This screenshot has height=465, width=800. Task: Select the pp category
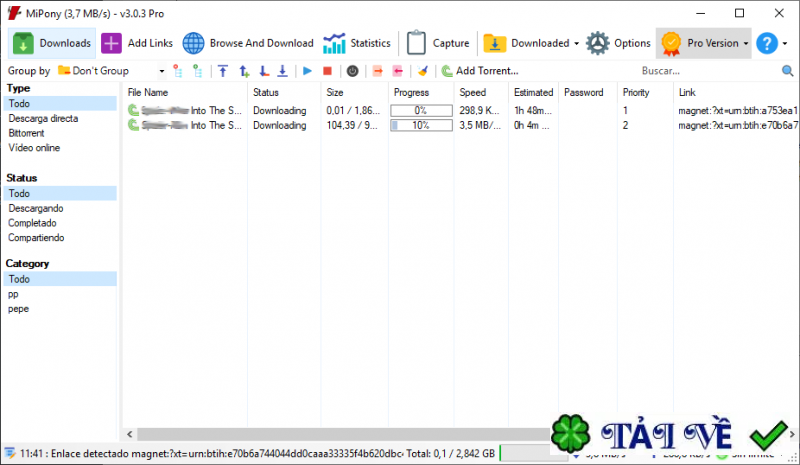click(x=13, y=294)
